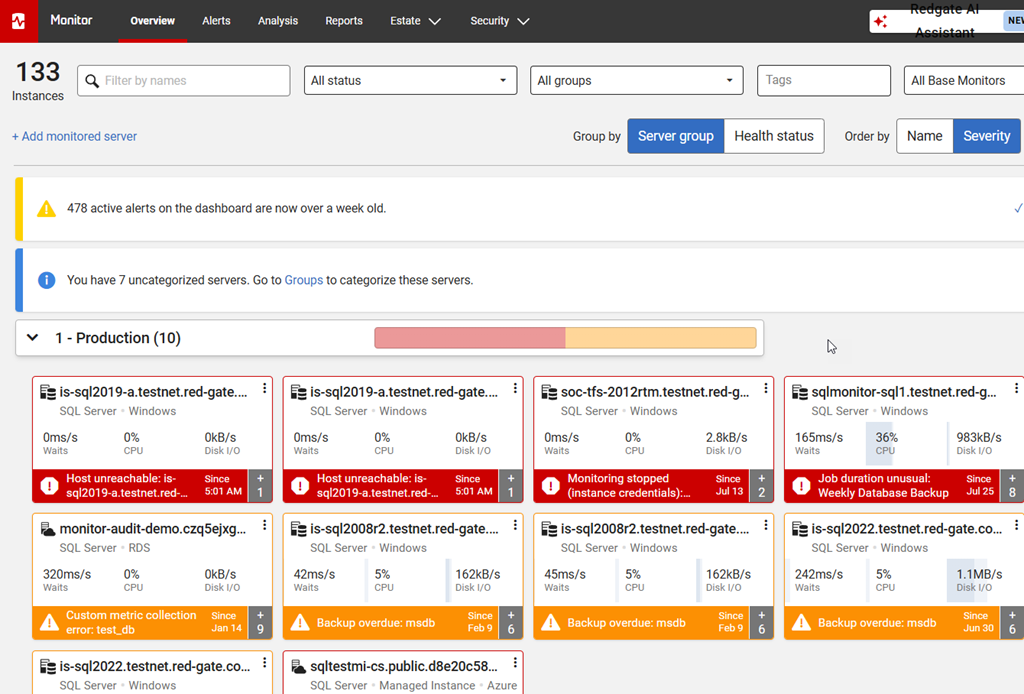The height and width of the screenshot is (694, 1024).
Task: Open the soc-tfs-2012rtm.testnet.red-g... card title
Action: (x=655, y=392)
